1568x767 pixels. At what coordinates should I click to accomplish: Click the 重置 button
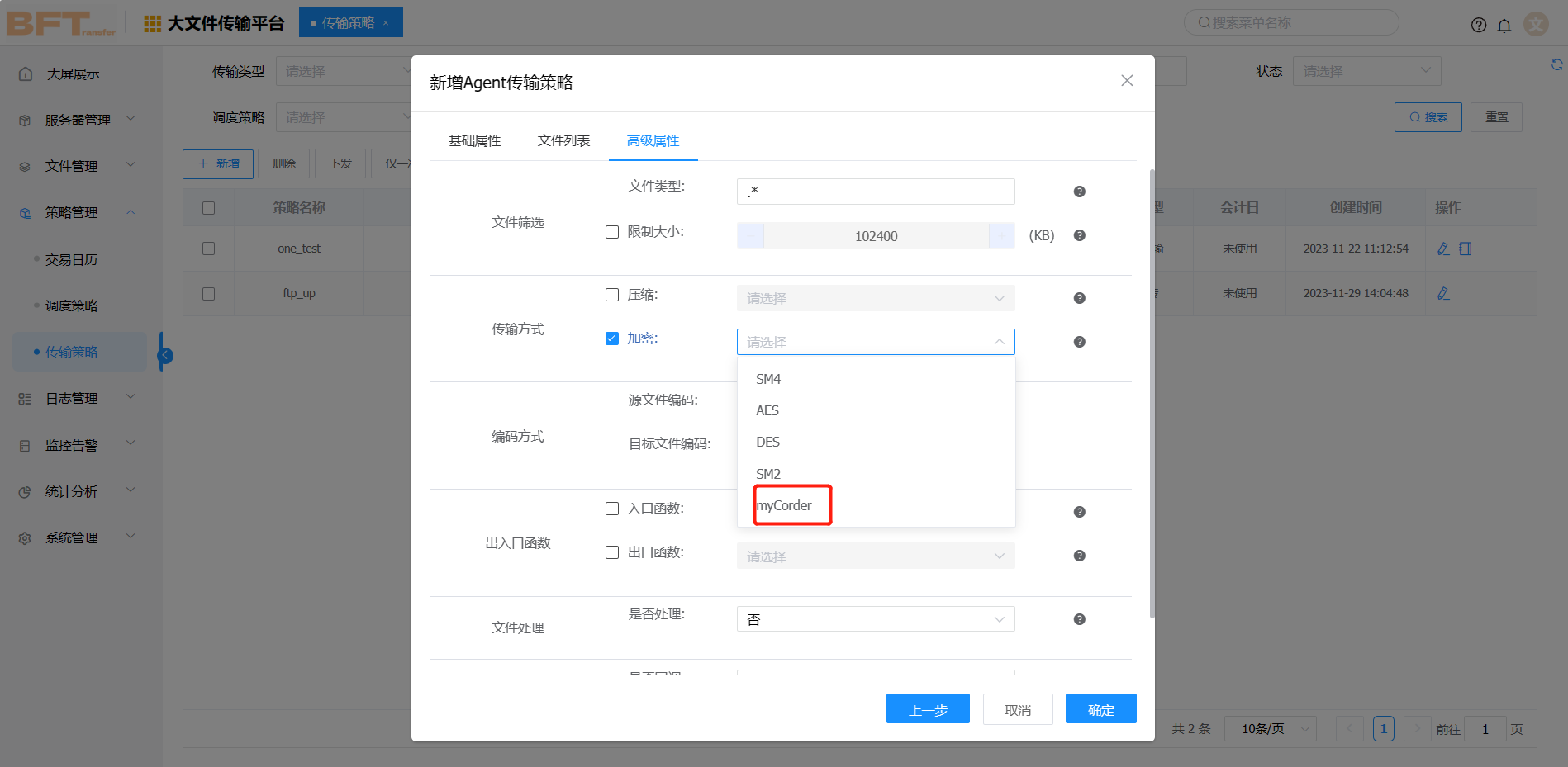click(x=1497, y=117)
